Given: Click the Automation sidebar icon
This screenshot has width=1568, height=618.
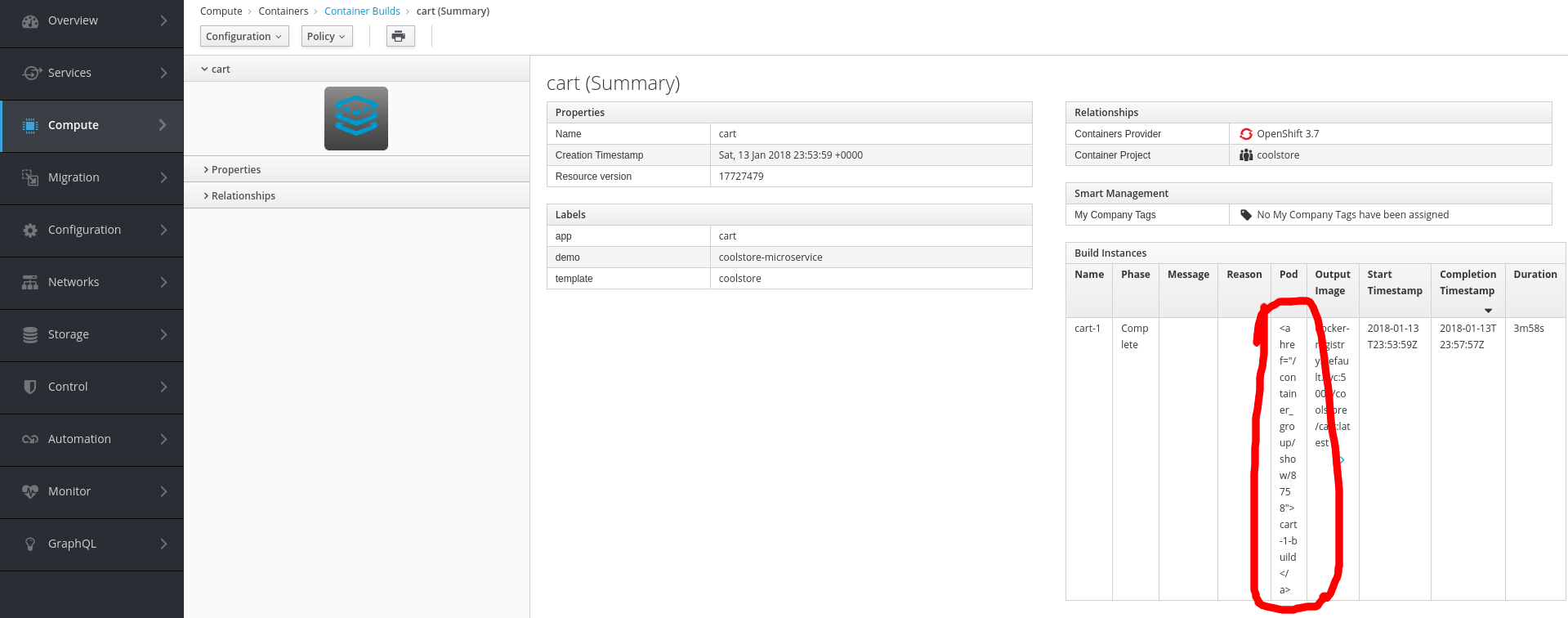Looking at the screenshot, I should tap(30, 439).
